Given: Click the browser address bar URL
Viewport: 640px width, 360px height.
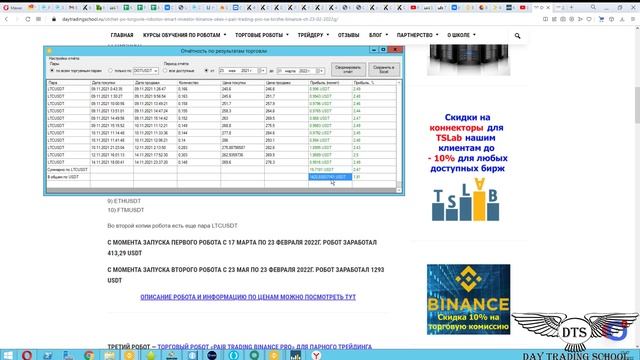Looking at the screenshot, I should point(200,19).
